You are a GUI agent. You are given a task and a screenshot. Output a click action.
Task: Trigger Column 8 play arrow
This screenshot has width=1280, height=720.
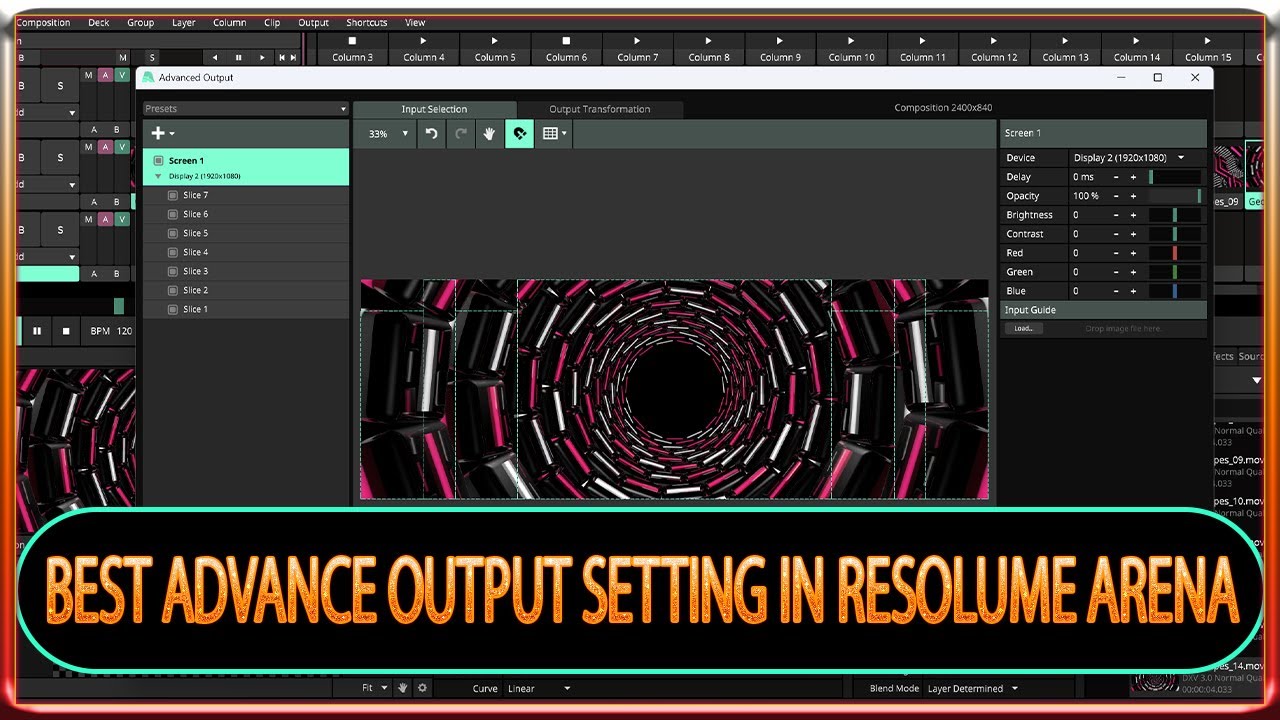[708, 41]
